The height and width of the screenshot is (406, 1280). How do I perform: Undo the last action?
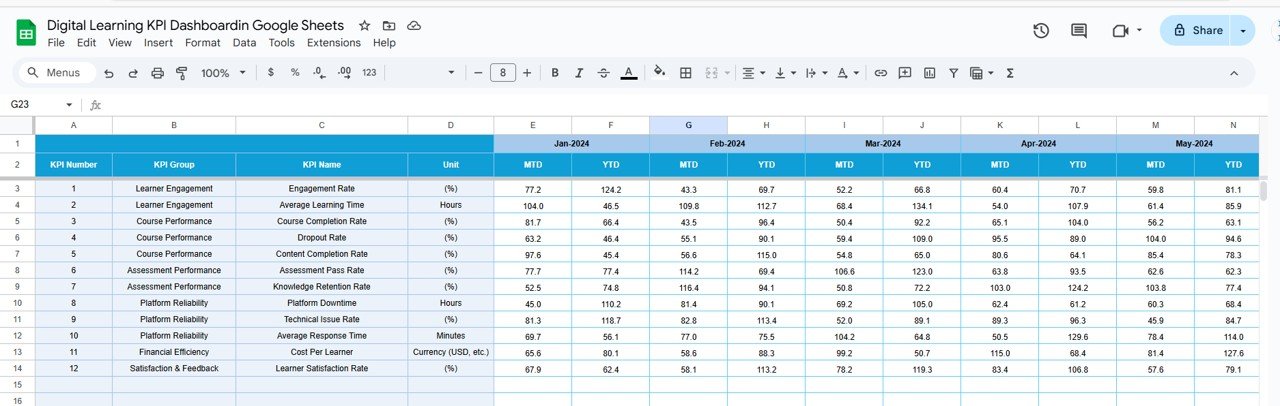point(108,73)
